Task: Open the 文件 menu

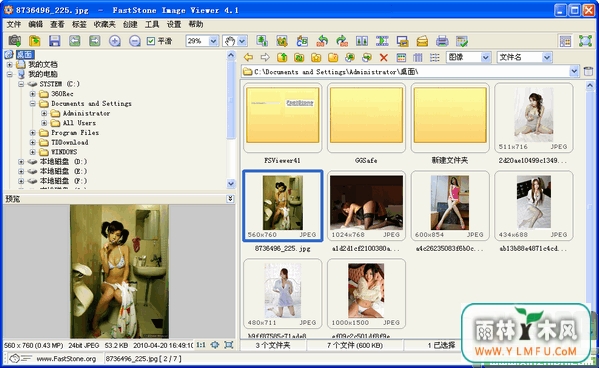Action: [13, 24]
